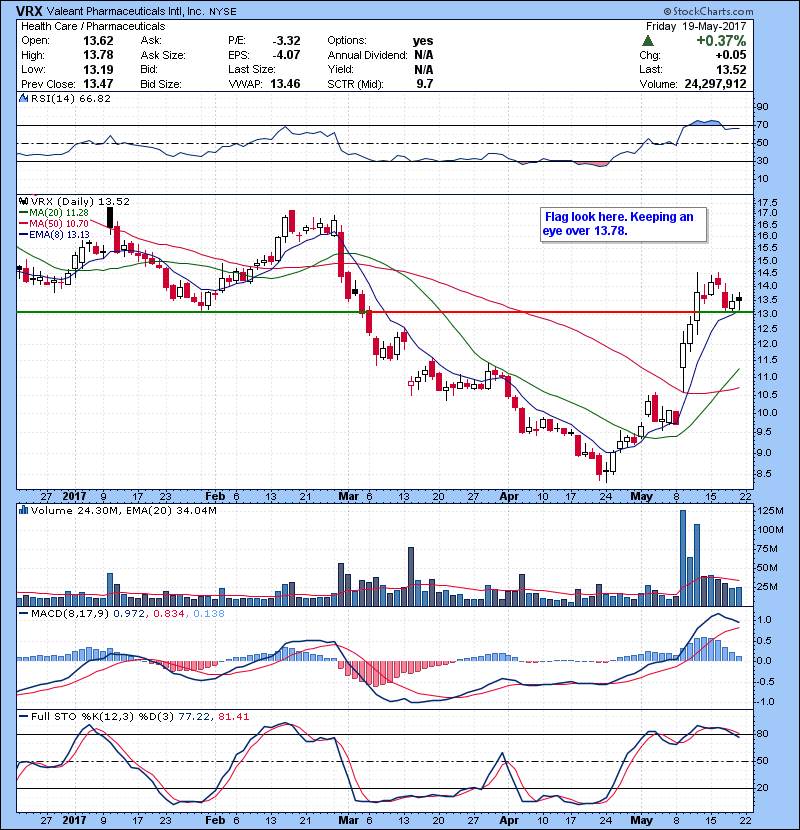Click the Health Care / Pharmaceuticals sector label
The width and height of the screenshot is (800, 830).
(93, 26)
